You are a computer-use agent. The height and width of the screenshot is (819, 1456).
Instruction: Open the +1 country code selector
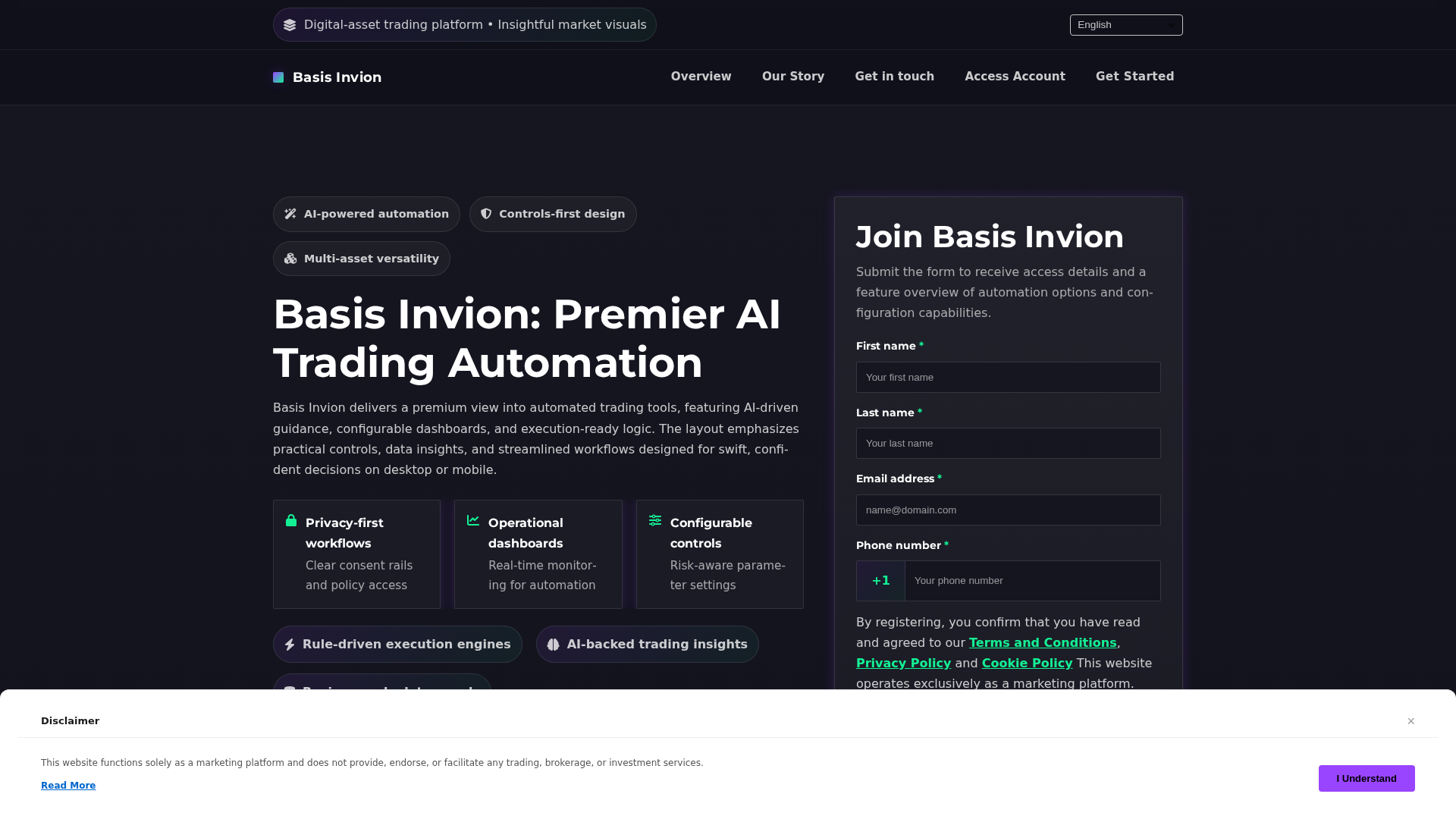880,581
